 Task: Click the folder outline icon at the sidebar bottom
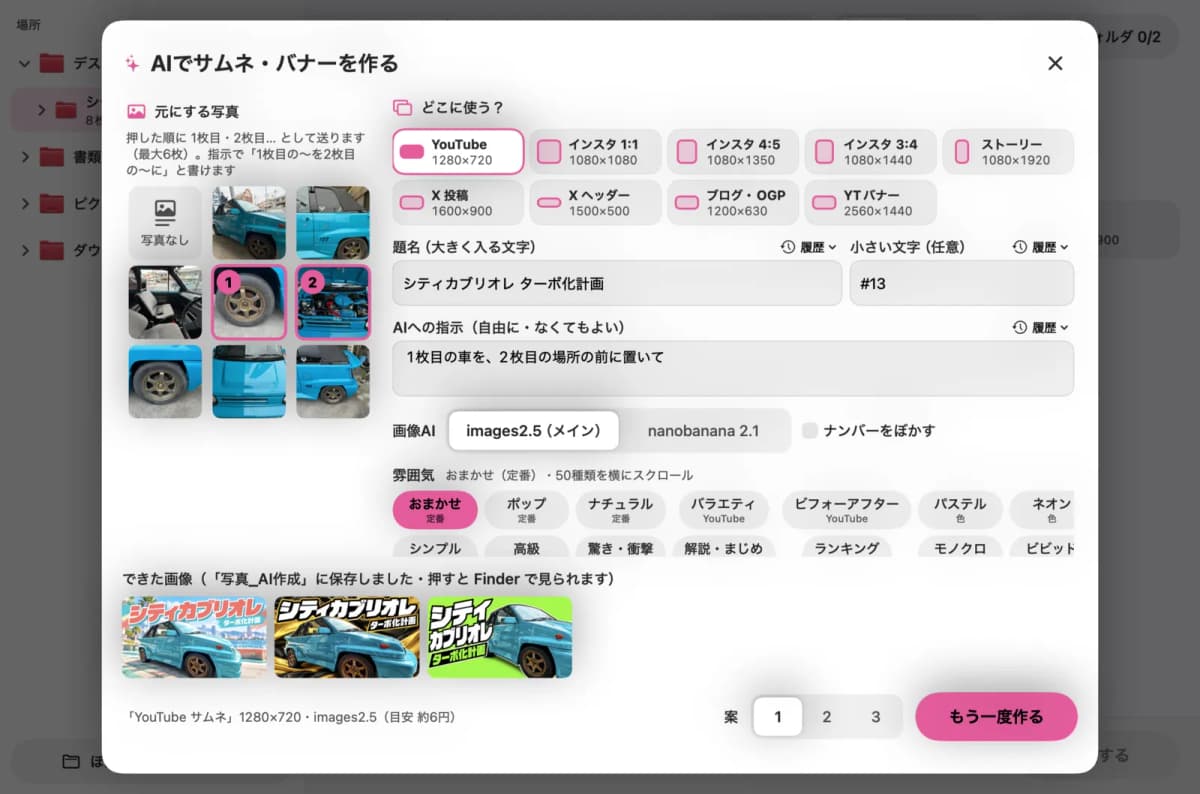pos(70,762)
